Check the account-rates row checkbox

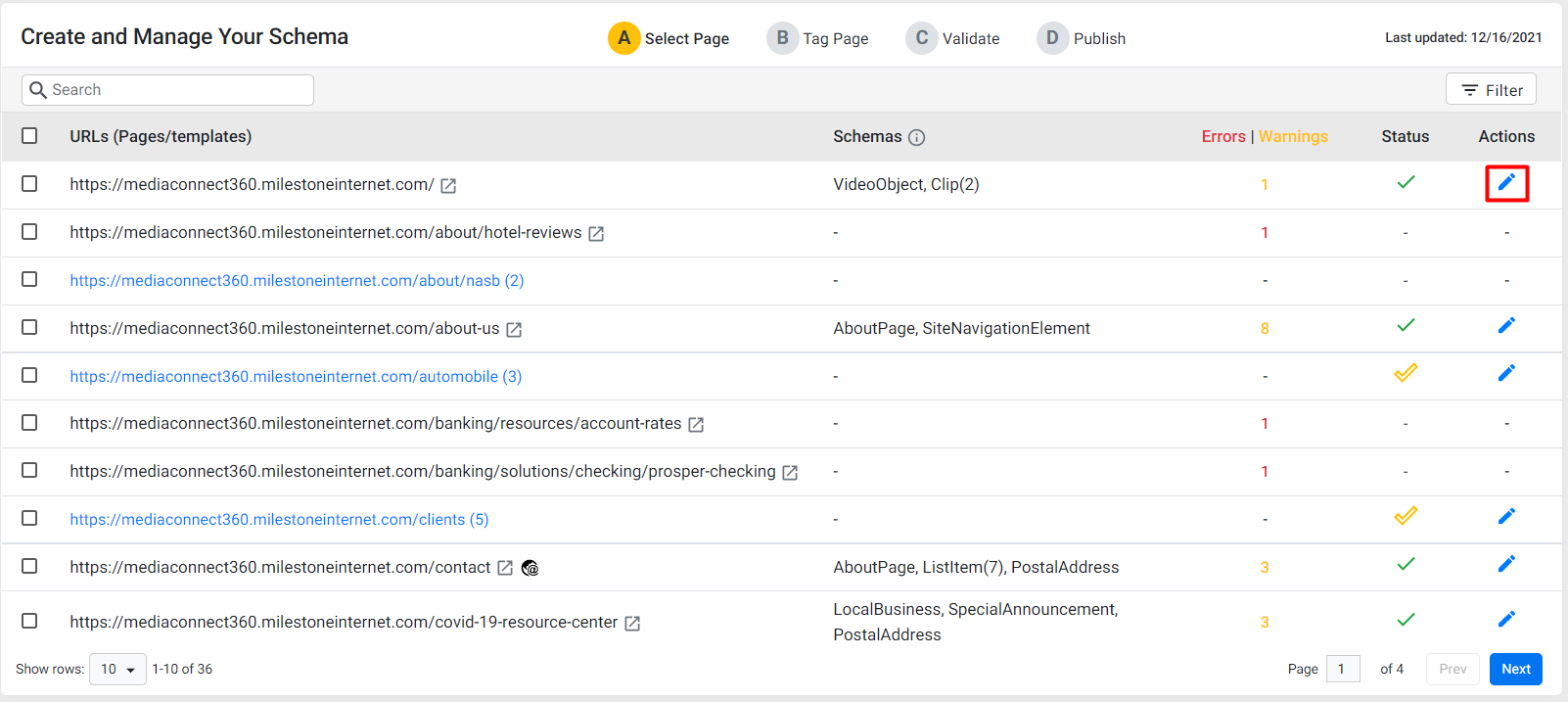pos(29,422)
